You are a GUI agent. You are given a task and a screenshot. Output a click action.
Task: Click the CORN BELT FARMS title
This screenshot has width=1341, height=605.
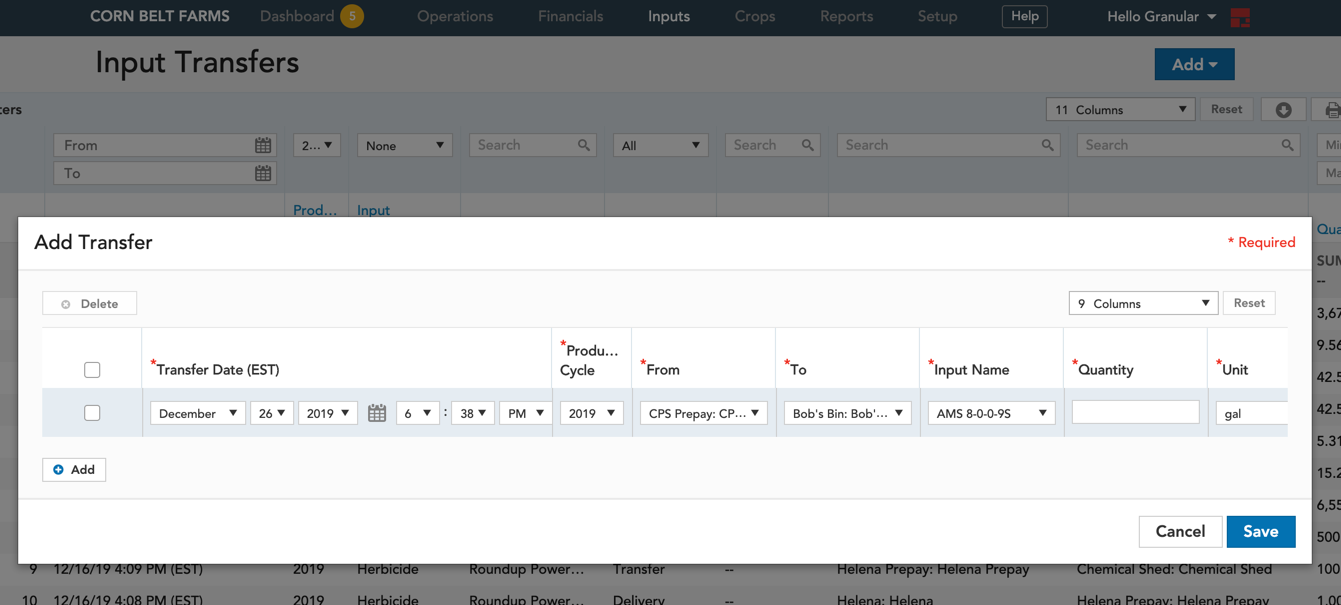[160, 17]
